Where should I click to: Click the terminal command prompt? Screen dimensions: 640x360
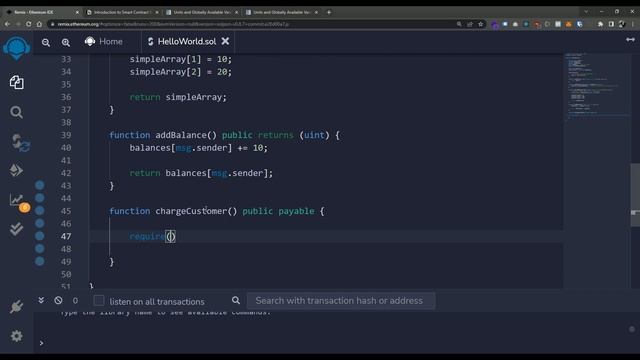click(41, 343)
